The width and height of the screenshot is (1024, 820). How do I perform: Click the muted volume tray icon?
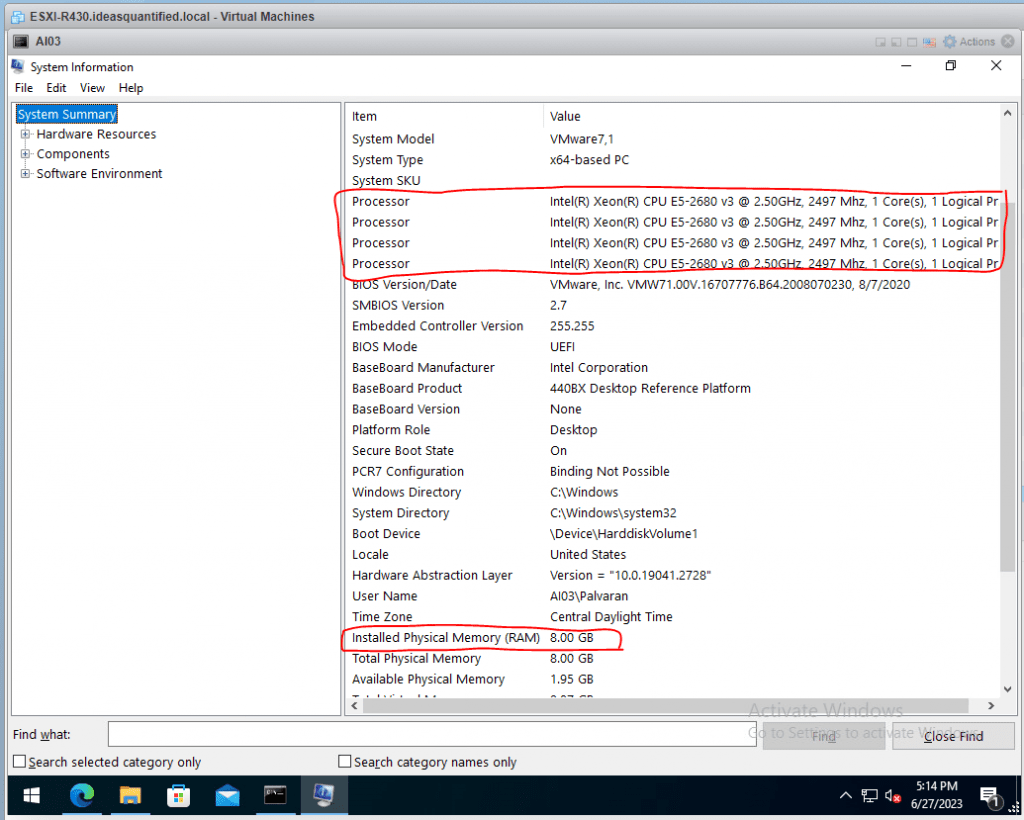click(x=893, y=795)
